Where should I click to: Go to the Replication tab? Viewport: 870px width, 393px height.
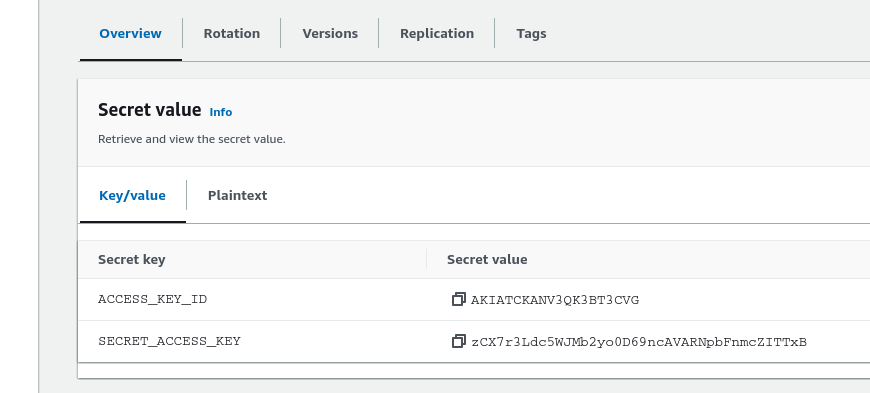[x=437, y=33]
